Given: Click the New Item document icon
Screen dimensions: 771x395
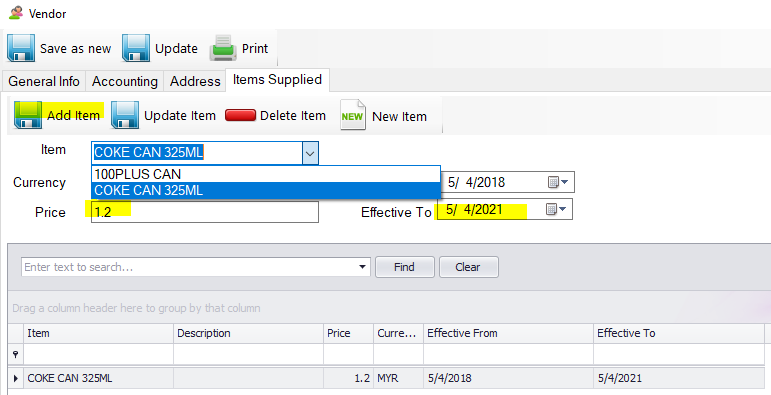Looking at the screenshot, I should pyautogui.click(x=353, y=115).
